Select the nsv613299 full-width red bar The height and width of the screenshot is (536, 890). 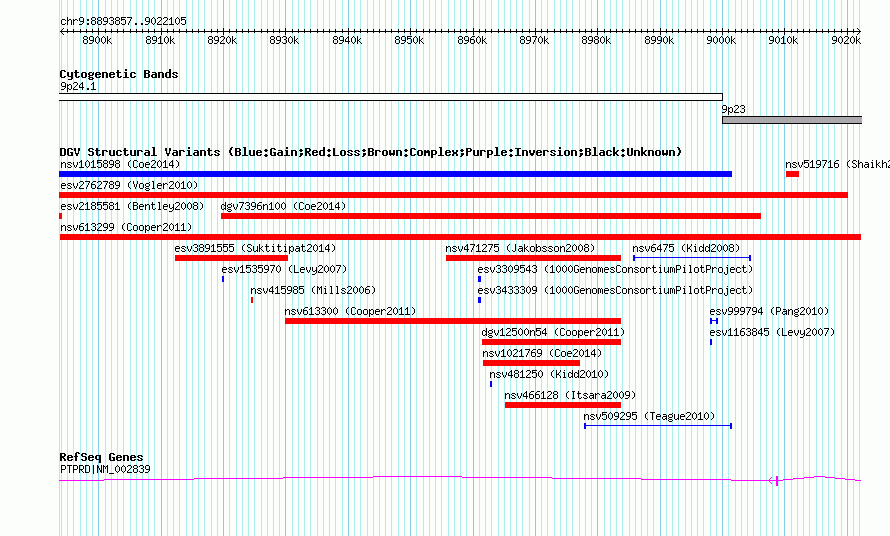pyautogui.click(x=460, y=237)
